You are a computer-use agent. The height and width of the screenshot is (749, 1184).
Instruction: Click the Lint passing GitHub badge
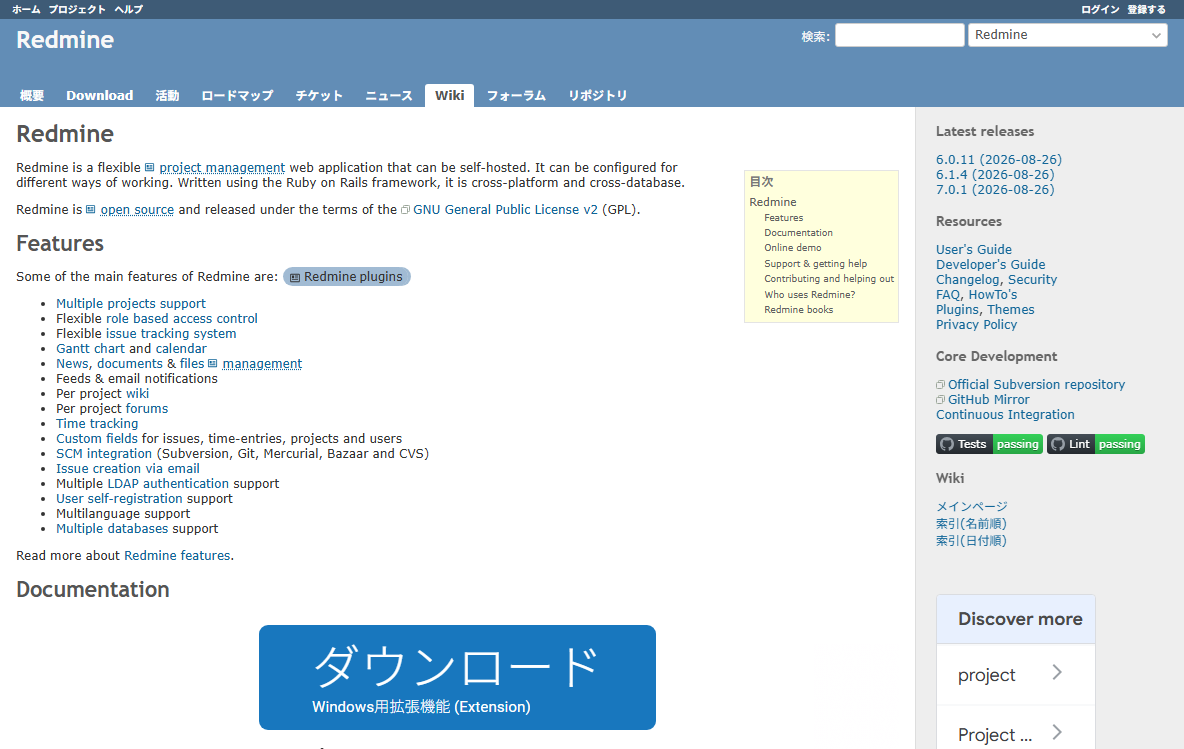(x=1096, y=444)
